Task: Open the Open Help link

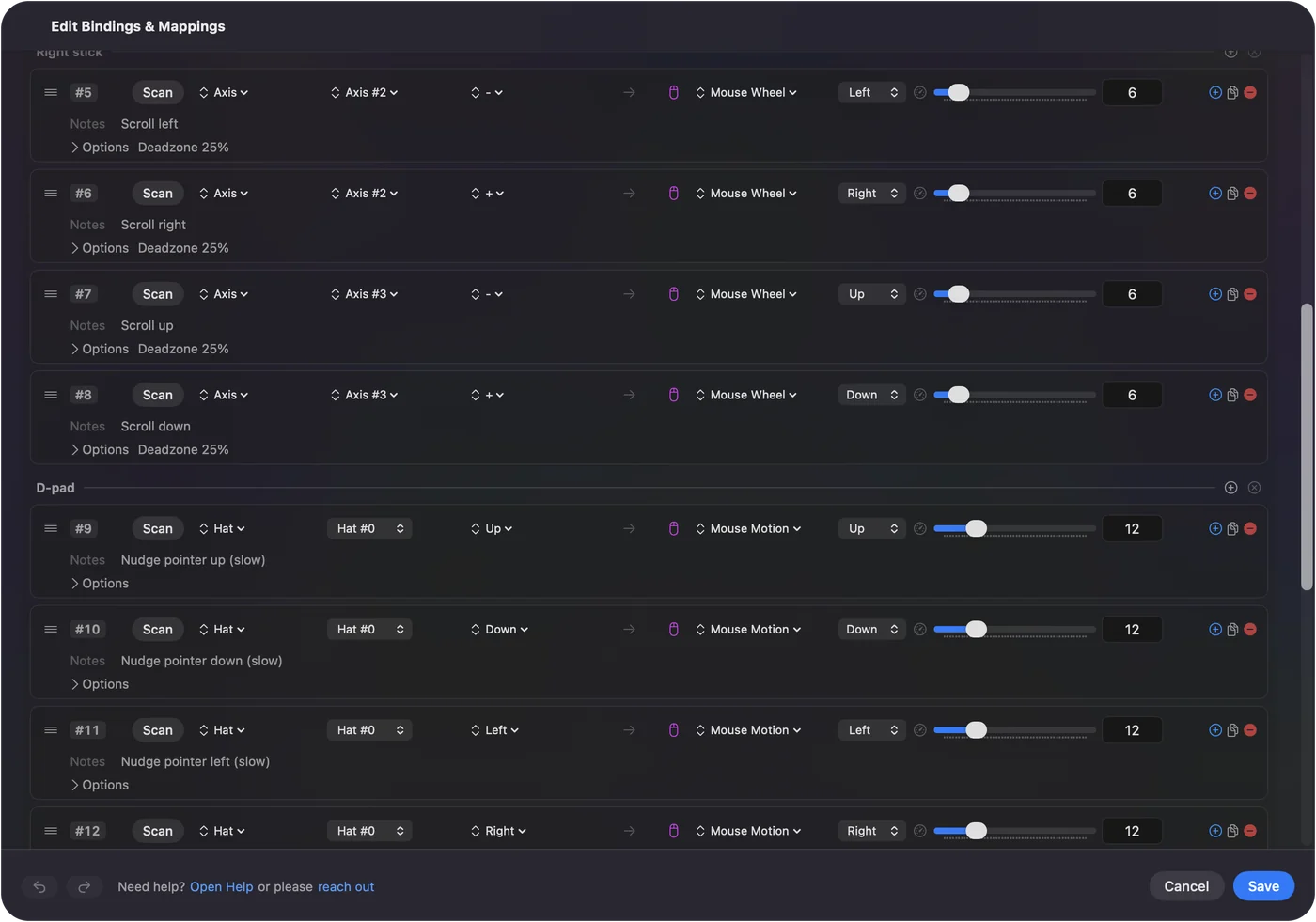Action: tap(222, 886)
